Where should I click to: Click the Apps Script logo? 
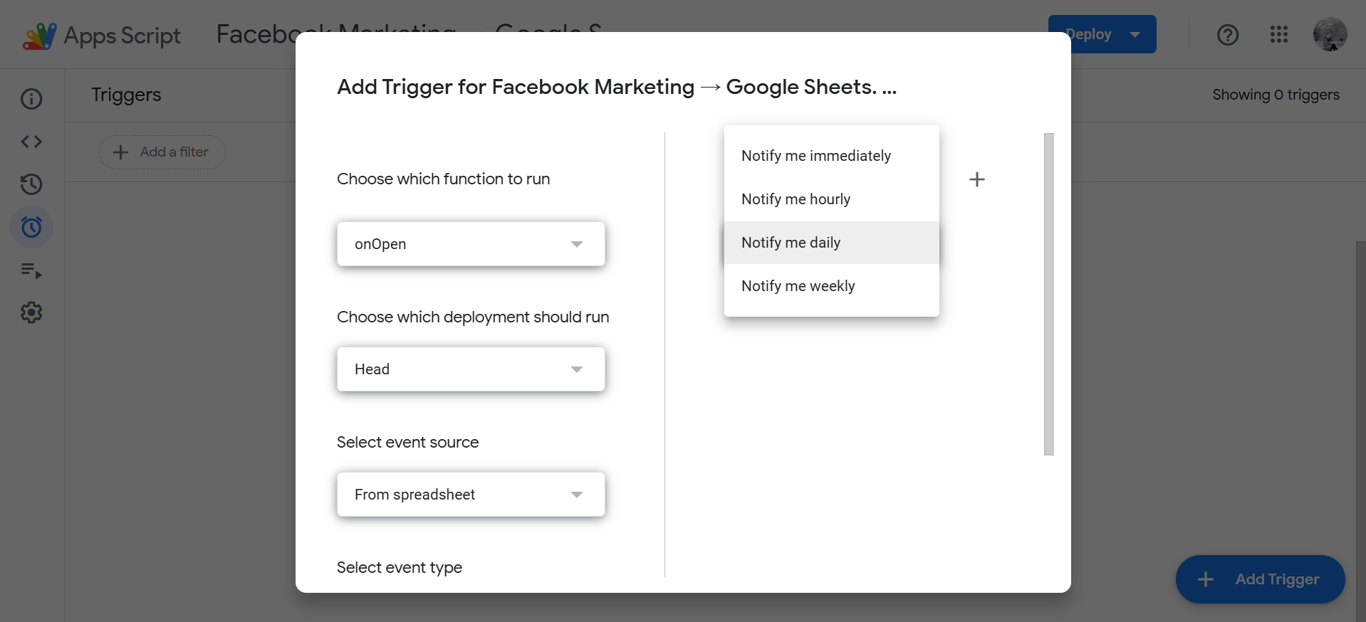pos(102,35)
